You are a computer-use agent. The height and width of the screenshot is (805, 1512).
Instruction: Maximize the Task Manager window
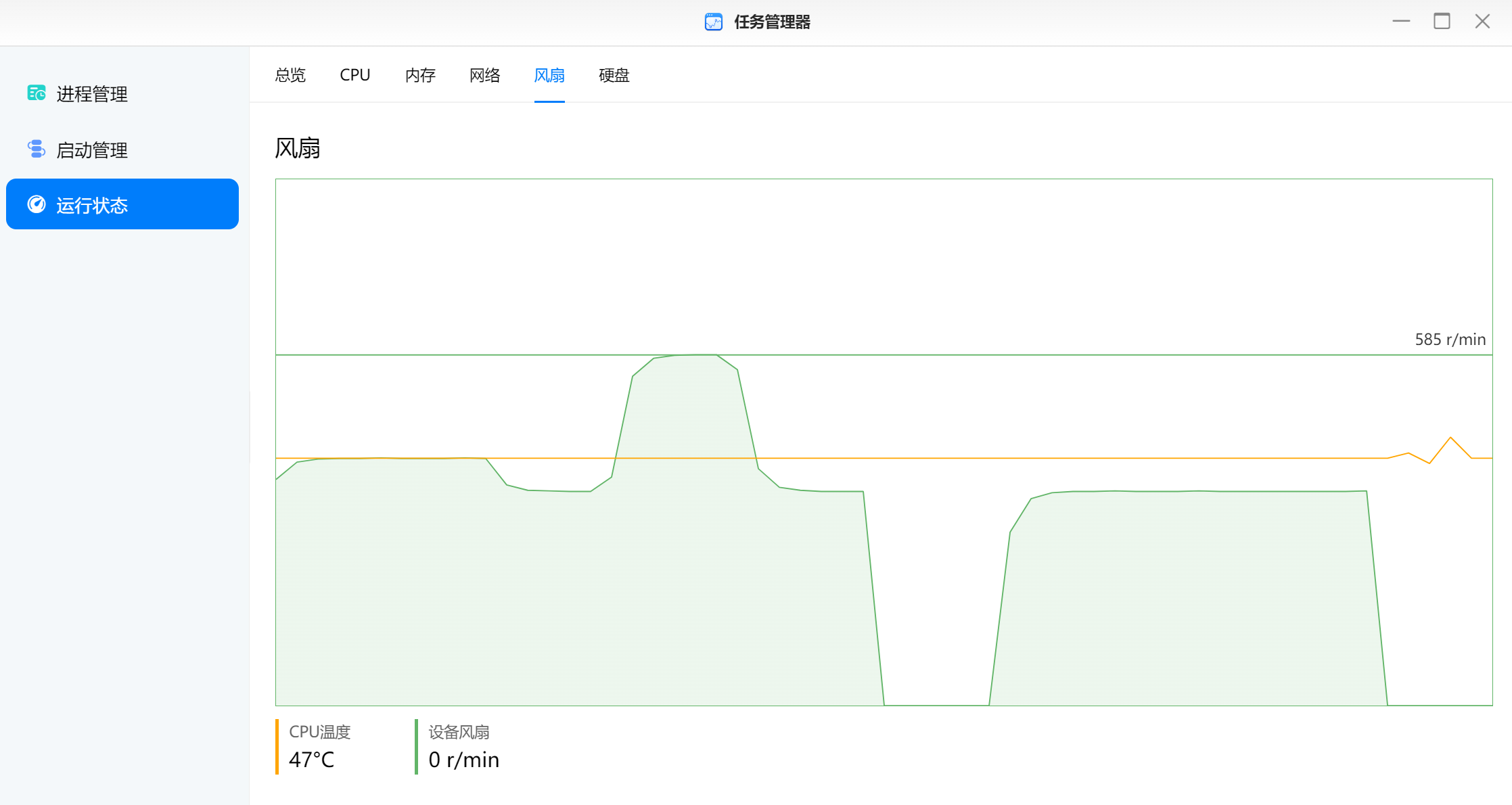point(1442,22)
